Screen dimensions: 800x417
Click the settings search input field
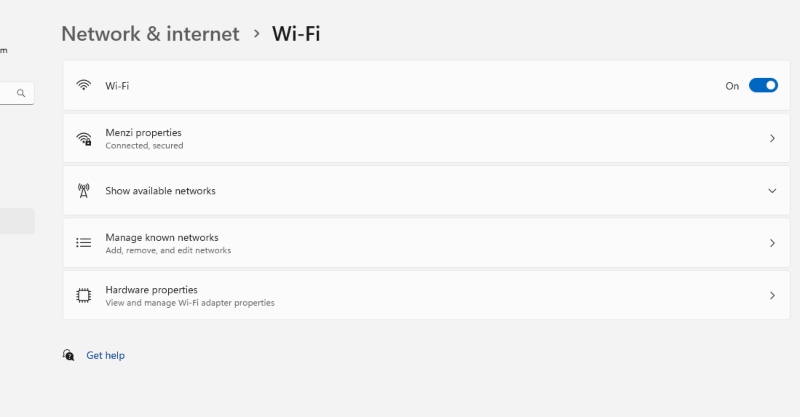coord(8,93)
